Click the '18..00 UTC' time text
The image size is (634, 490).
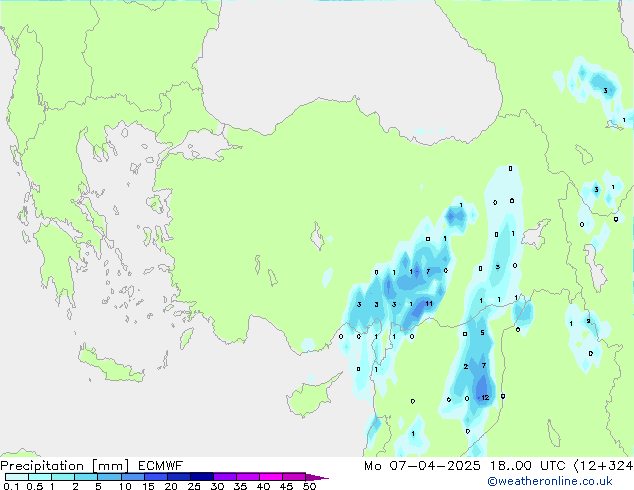[x=527, y=466]
